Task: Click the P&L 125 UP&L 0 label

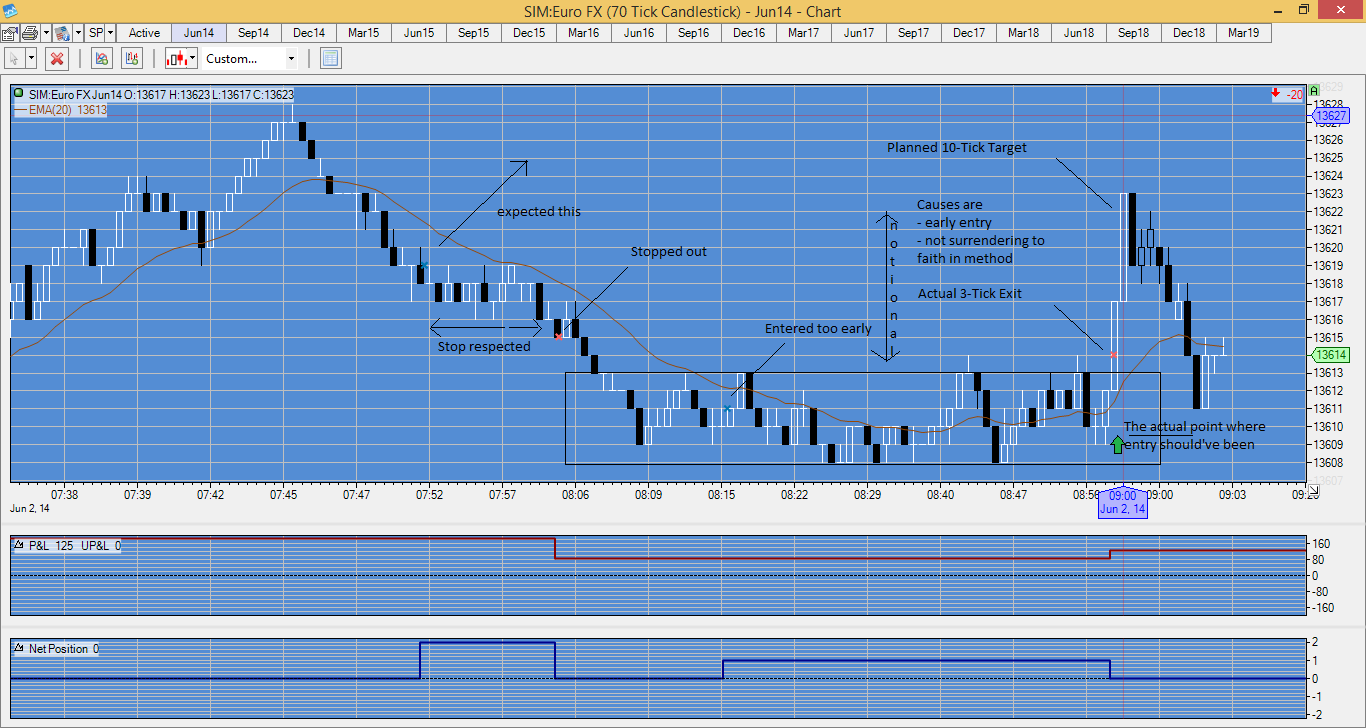Action: click(73, 545)
